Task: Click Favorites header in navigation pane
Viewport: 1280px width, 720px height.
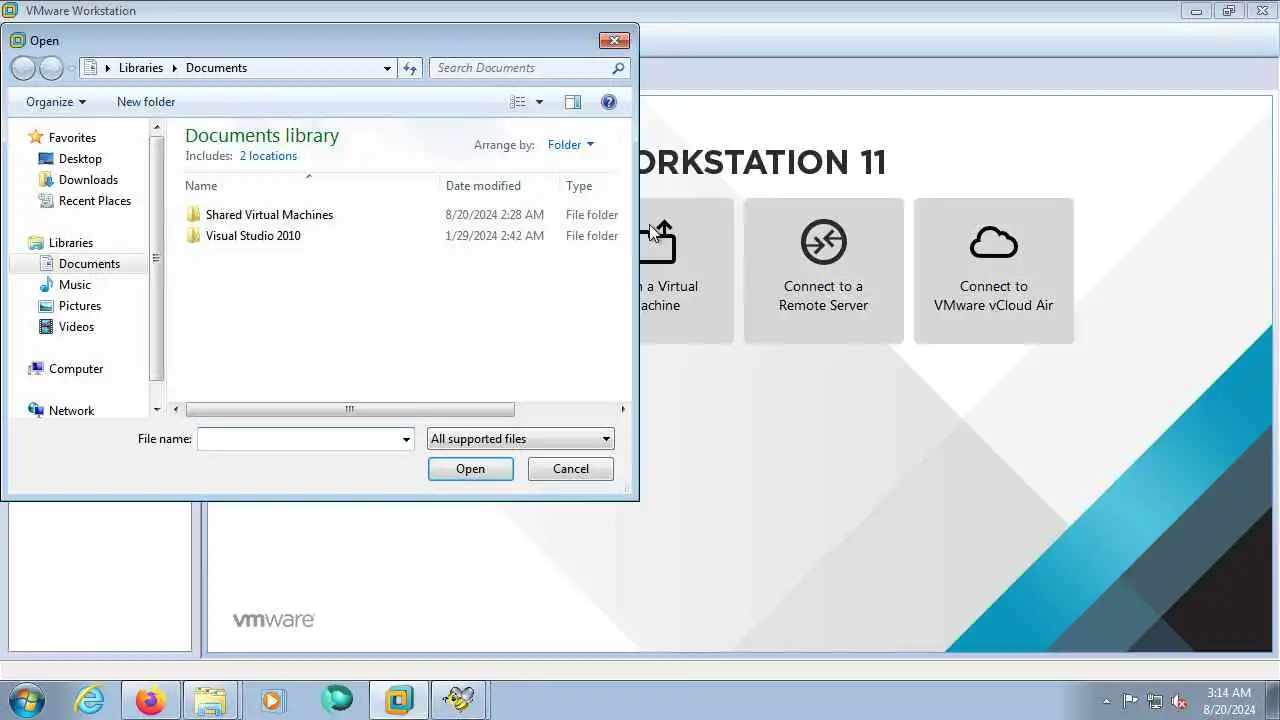Action: [x=72, y=138]
